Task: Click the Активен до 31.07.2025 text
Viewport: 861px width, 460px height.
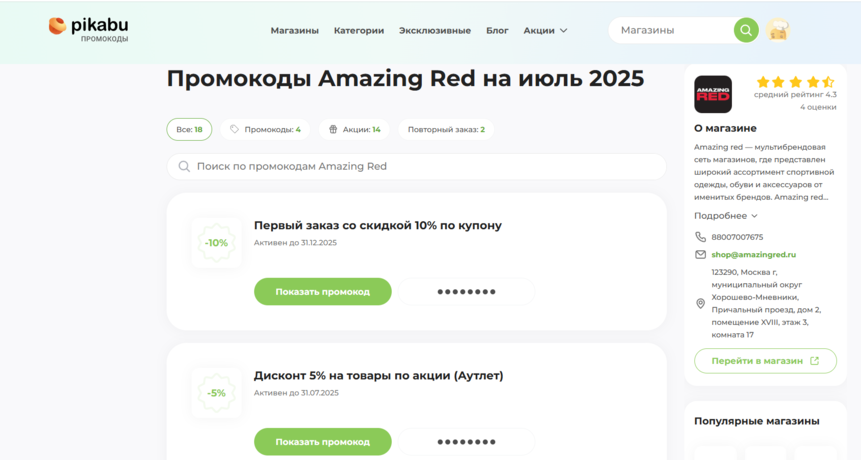Action: [x=296, y=393]
